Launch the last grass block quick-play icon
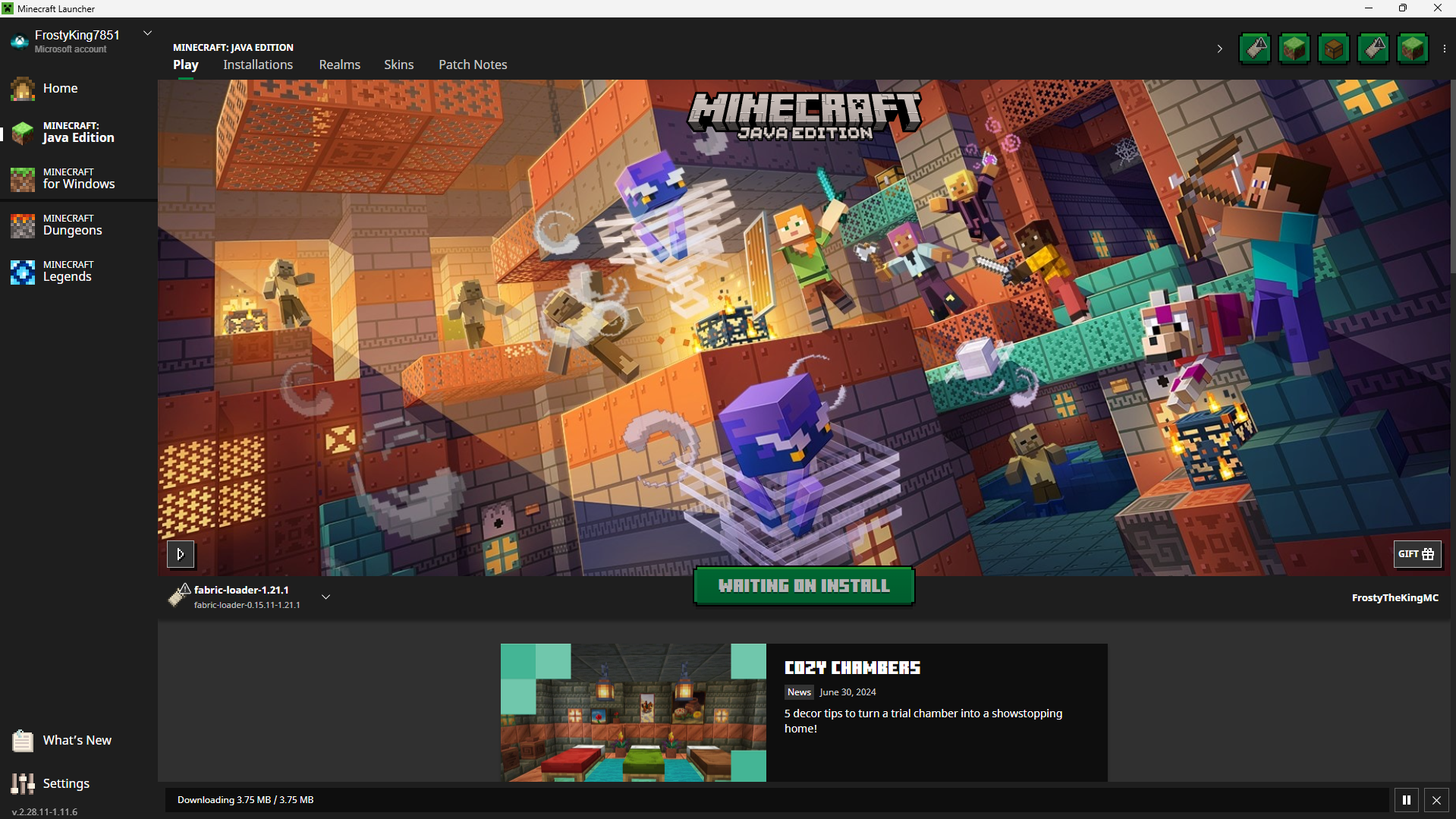The width and height of the screenshot is (1456, 819). [1413, 49]
